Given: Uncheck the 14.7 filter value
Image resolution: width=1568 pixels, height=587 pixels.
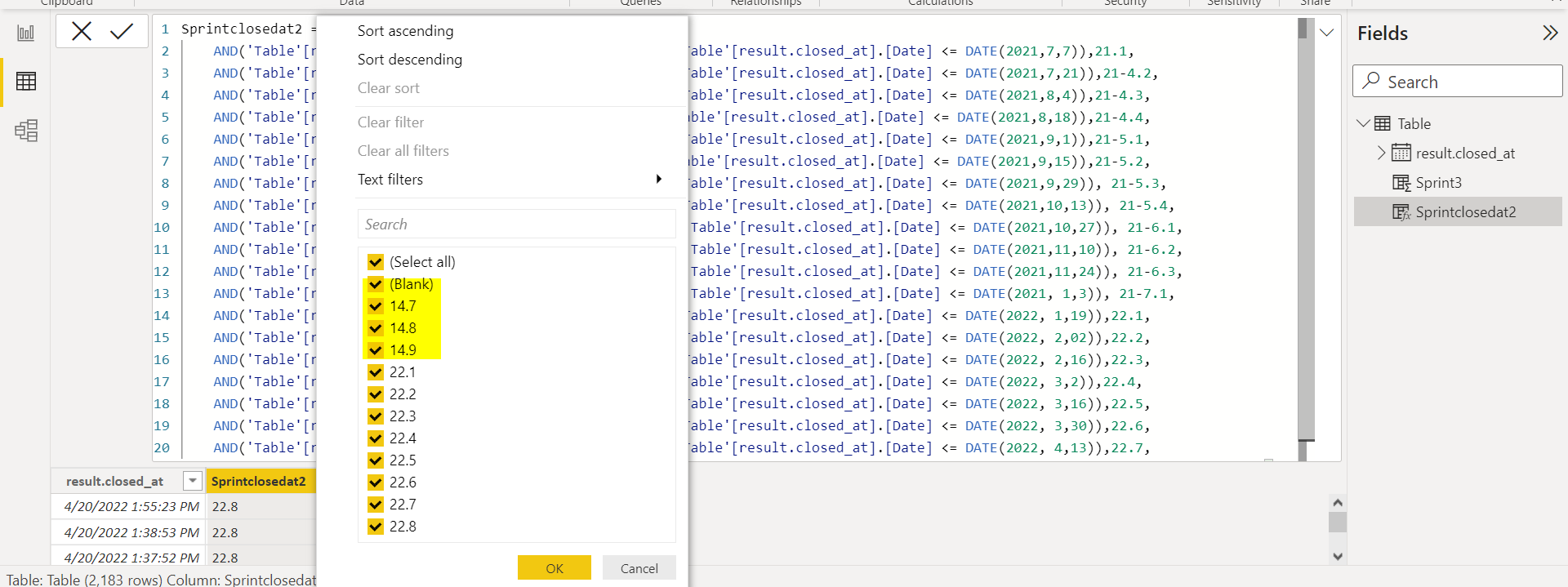Looking at the screenshot, I should pos(376,306).
